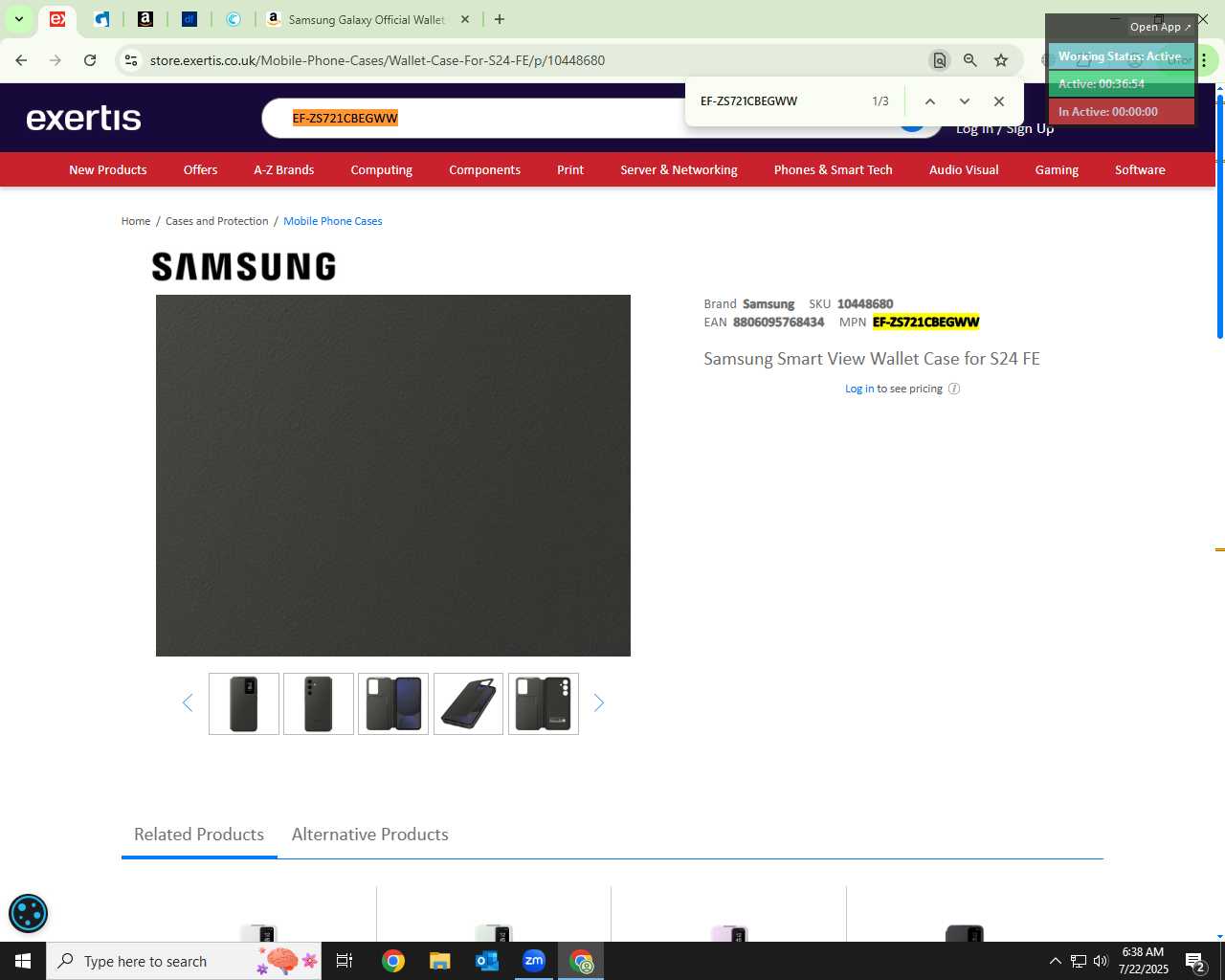Open the Server & Networking menu
The width and height of the screenshot is (1225, 980).
[679, 169]
